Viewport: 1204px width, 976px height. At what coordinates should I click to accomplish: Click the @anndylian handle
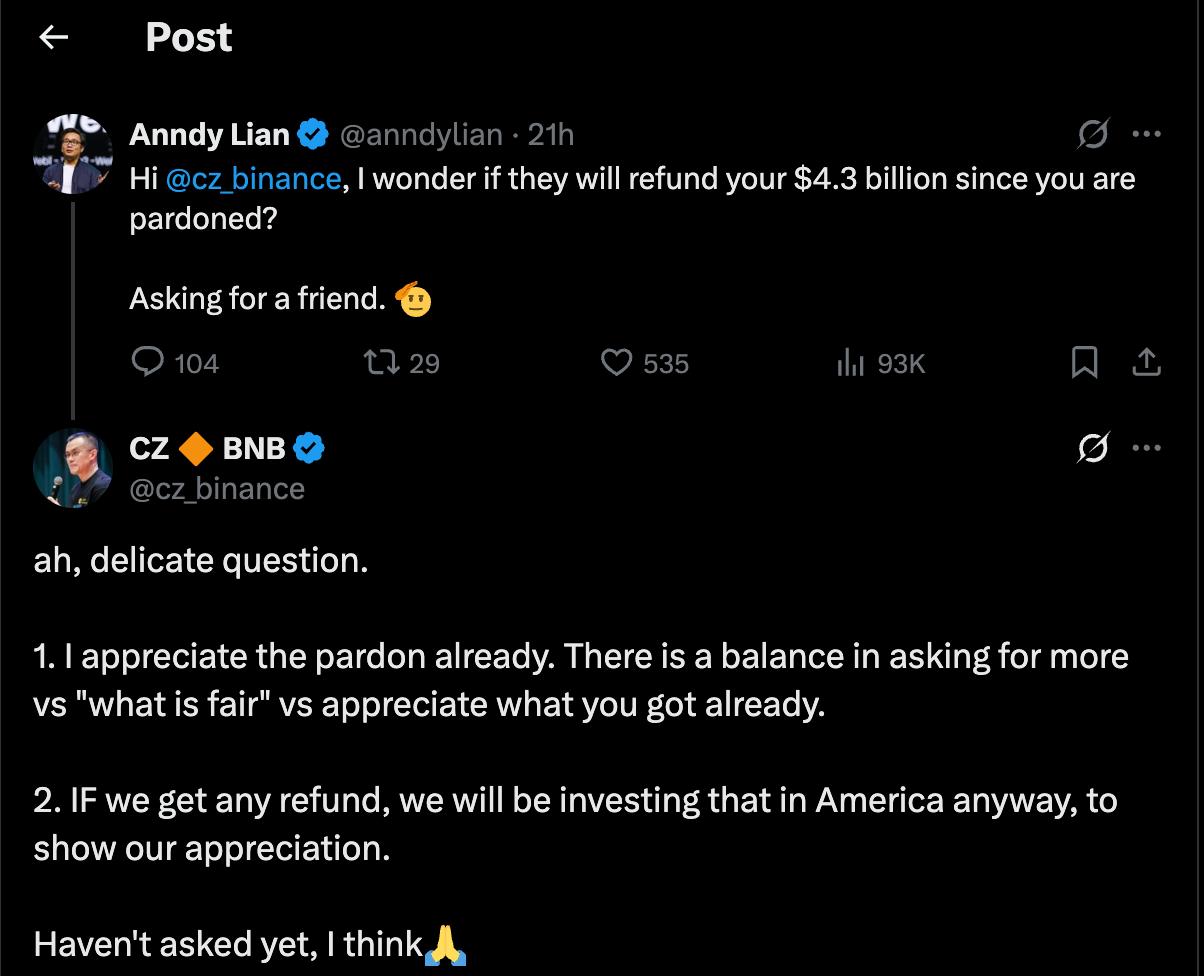421,134
